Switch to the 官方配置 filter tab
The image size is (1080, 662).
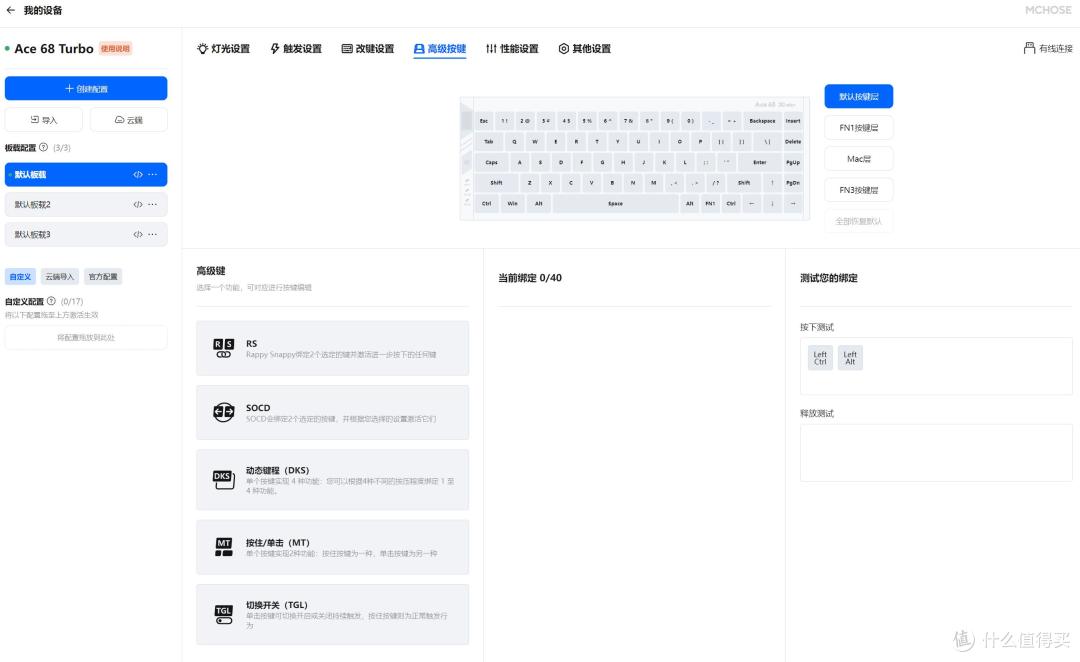[103, 276]
